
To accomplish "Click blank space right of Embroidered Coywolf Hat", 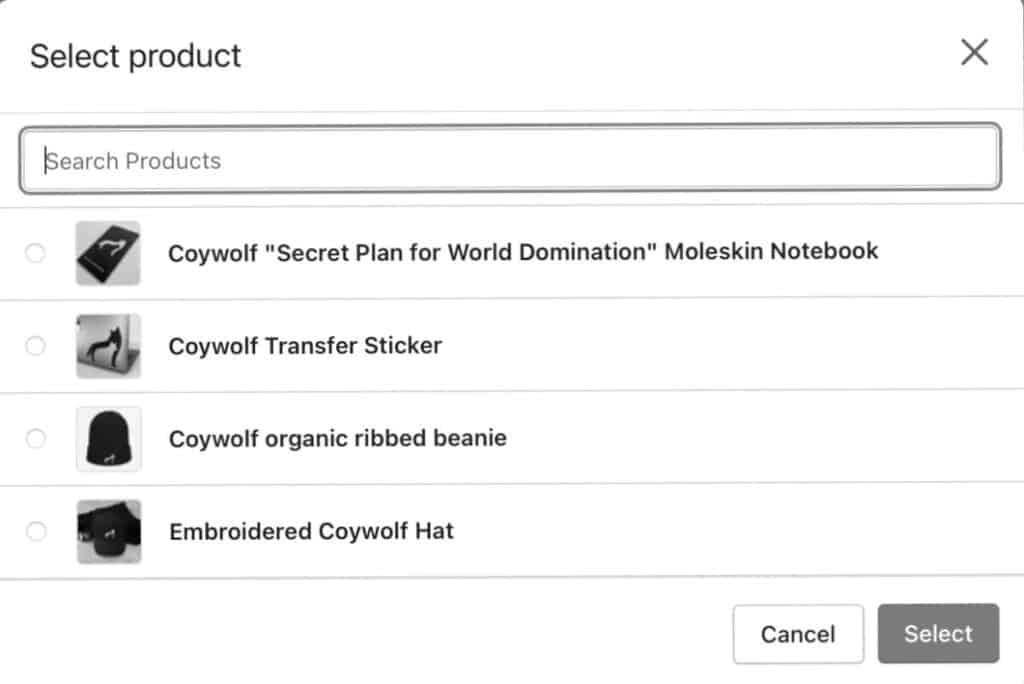I will (x=738, y=531).
